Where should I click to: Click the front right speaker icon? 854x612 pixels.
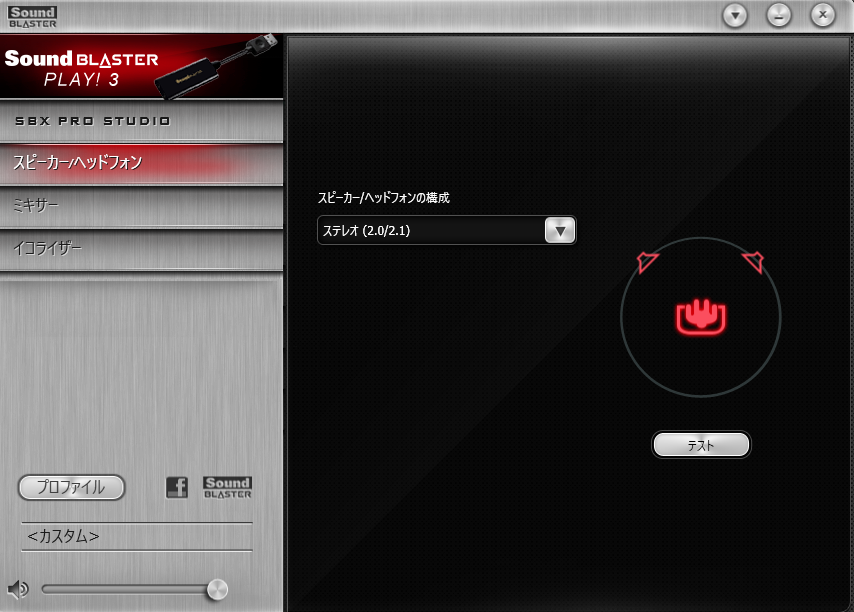click(x=753, y=262)
